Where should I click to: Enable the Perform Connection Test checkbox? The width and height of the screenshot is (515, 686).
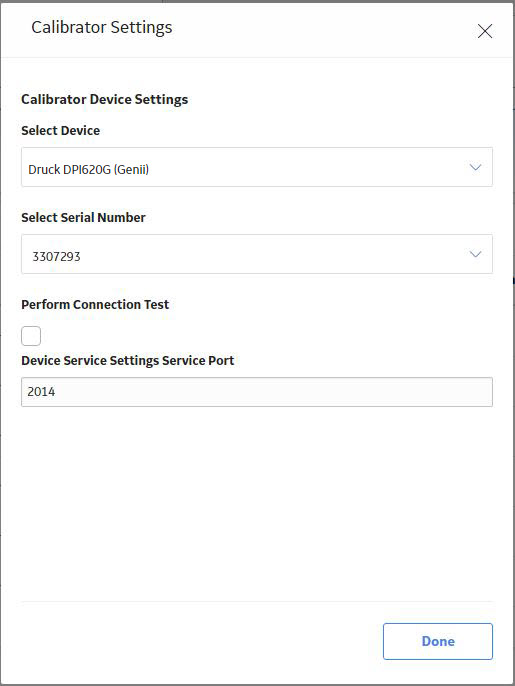31,336
